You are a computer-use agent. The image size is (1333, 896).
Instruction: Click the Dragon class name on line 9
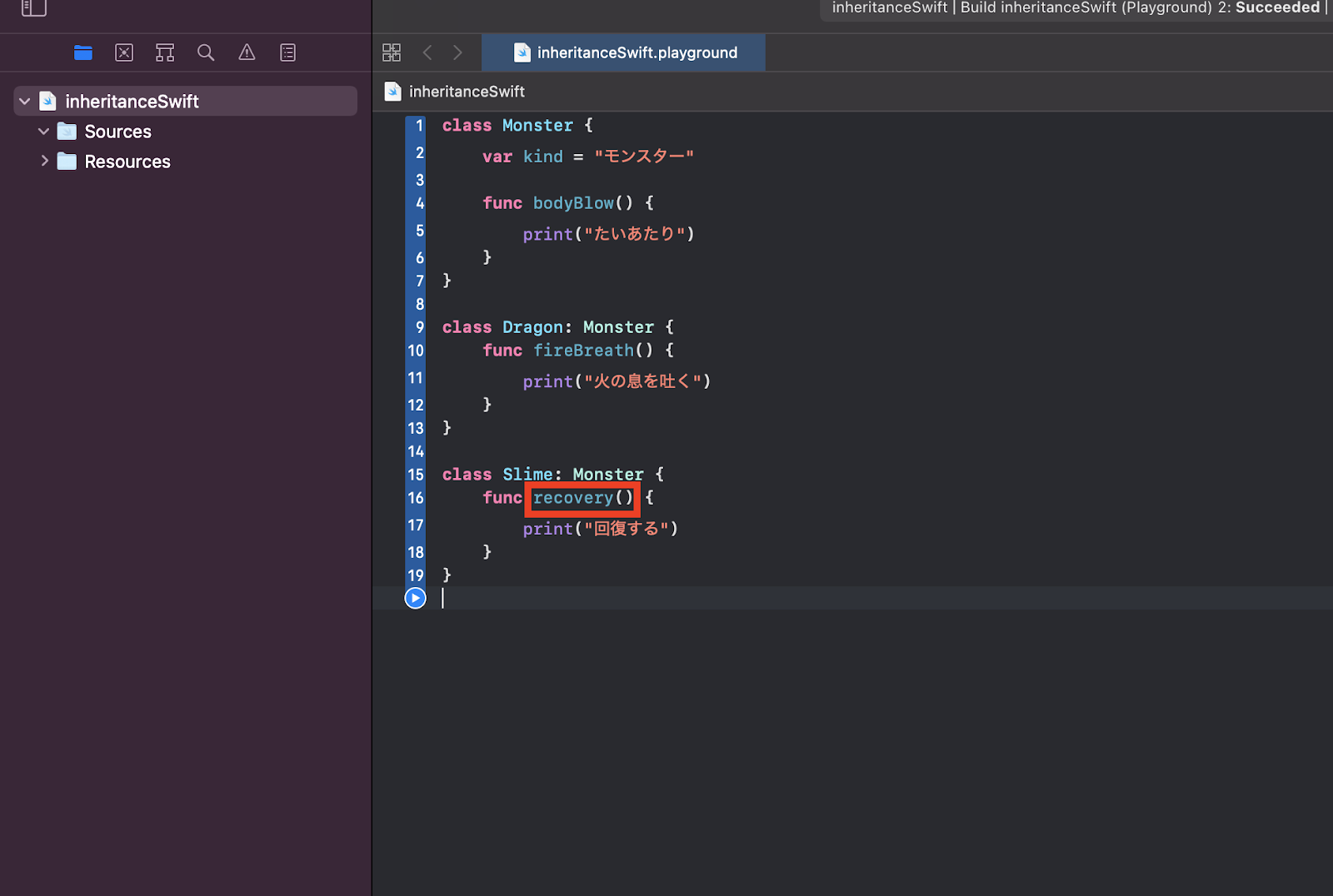point(532,327)
